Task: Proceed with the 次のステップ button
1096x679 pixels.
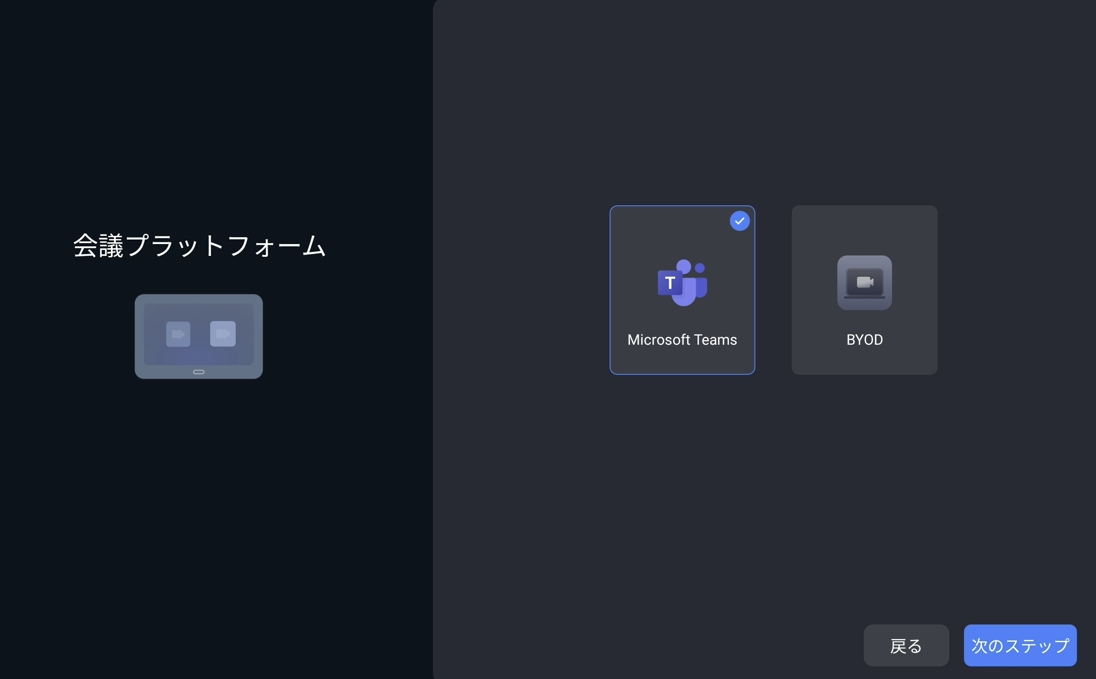Action: tap(1021, 645)
